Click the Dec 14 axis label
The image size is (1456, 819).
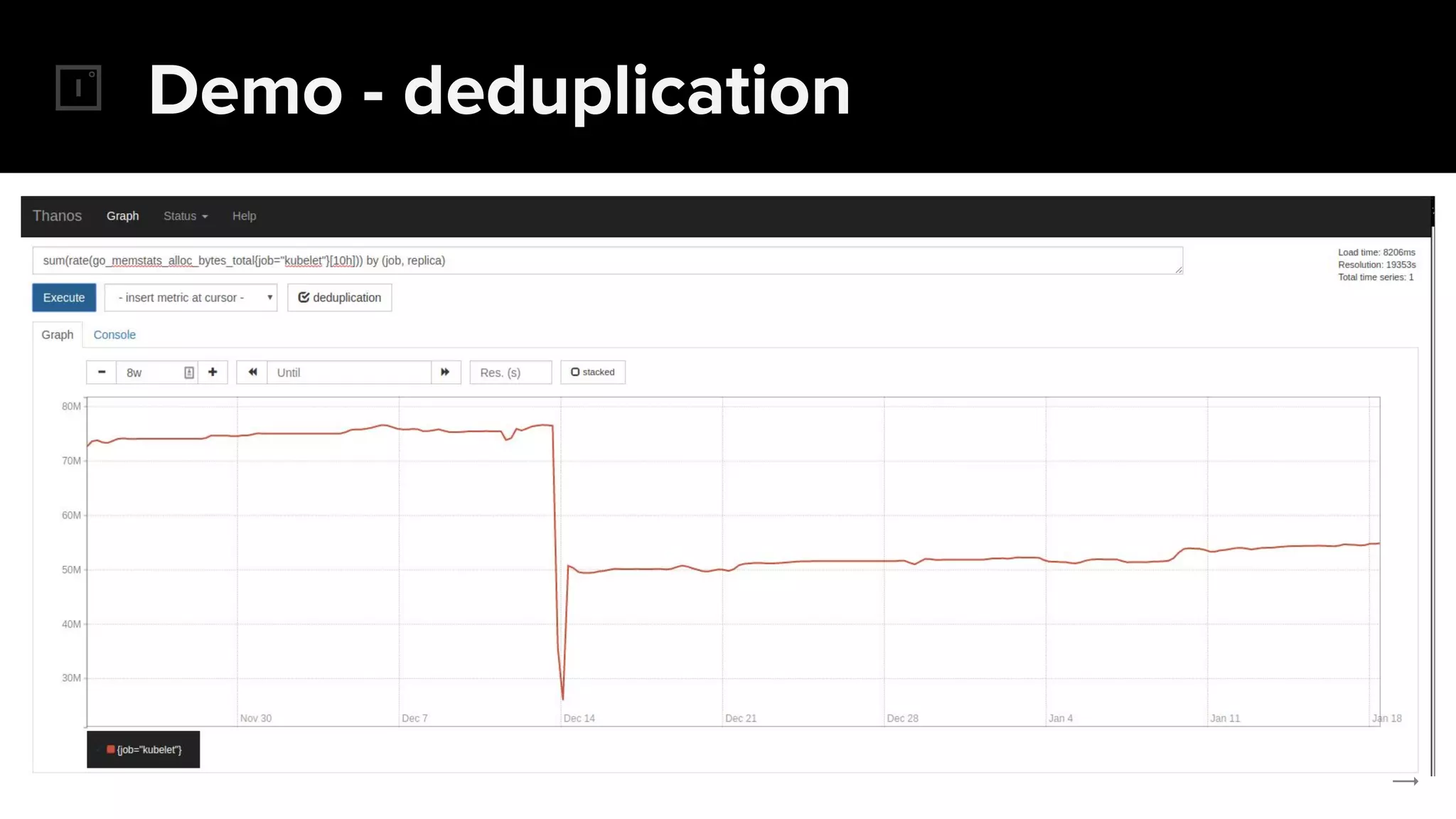tap(579, 718)
